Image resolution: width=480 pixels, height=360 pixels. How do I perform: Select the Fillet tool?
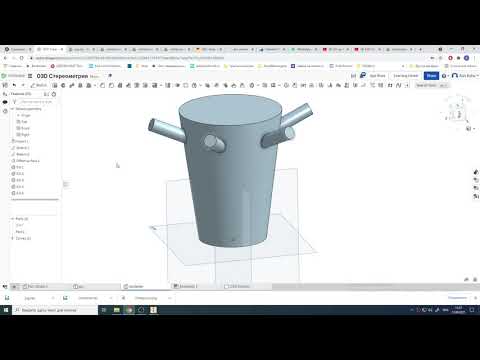tap(102, 85)
